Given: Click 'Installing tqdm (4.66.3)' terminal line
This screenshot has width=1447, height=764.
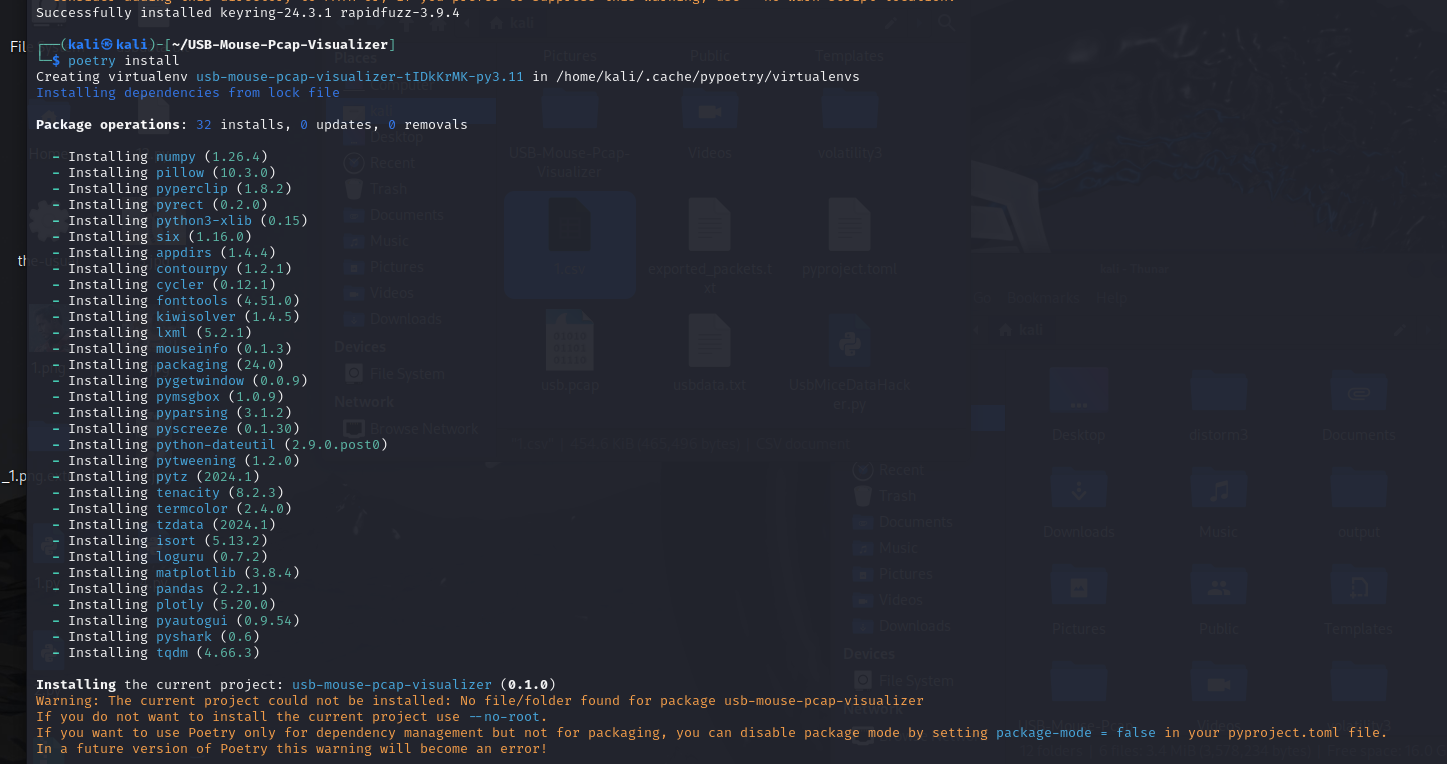Looking at the screenshot, I should coord(156,653).
